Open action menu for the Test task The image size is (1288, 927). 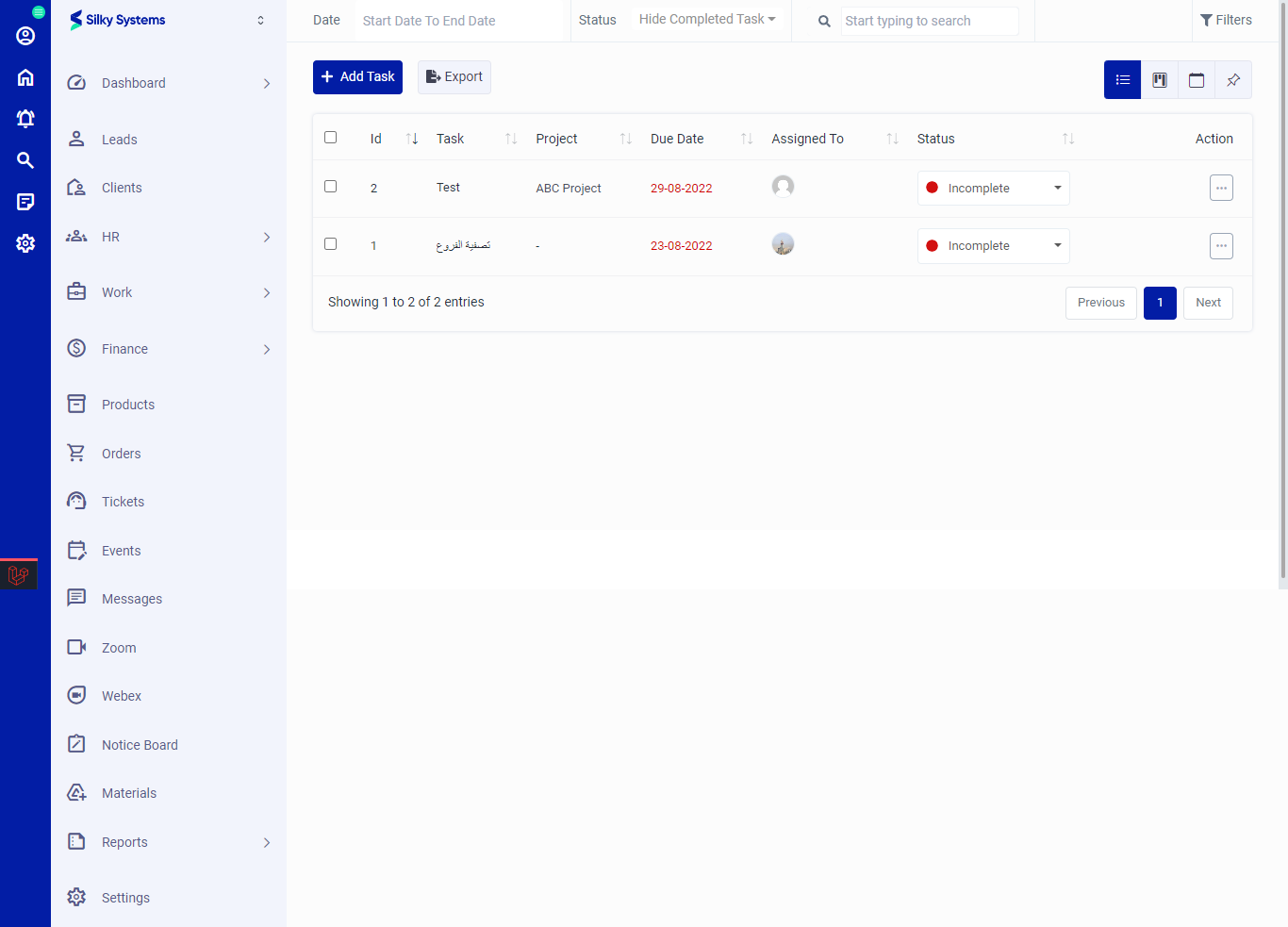click(x=1221, y=188)
